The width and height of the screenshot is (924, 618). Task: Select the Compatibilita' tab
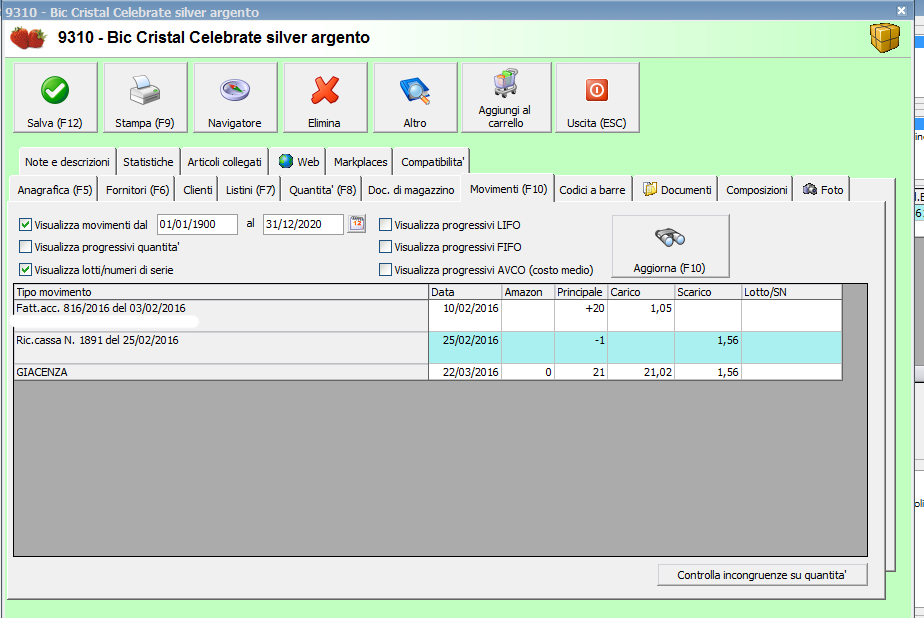click(x=432, y=161)
